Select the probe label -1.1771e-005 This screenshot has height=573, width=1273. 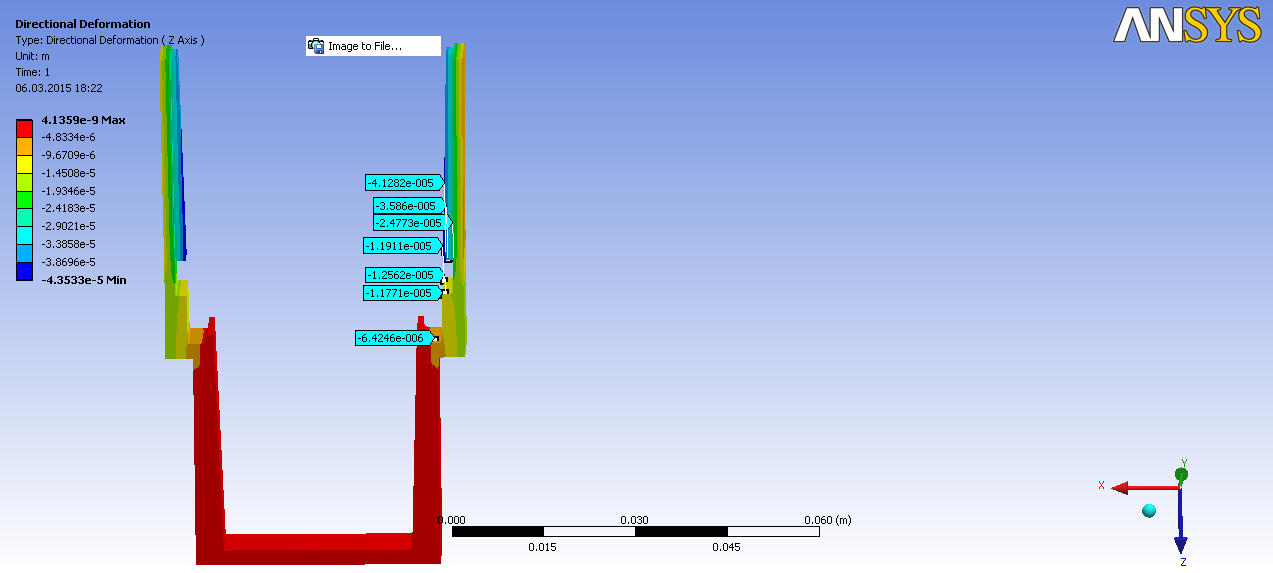(402, 293)
